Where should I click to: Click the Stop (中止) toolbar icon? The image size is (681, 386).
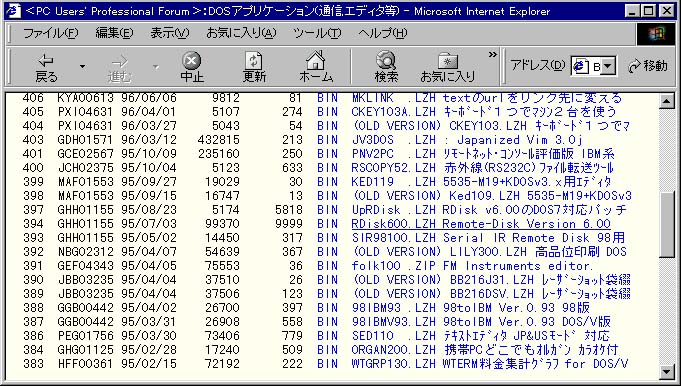[x=192, y=60]
